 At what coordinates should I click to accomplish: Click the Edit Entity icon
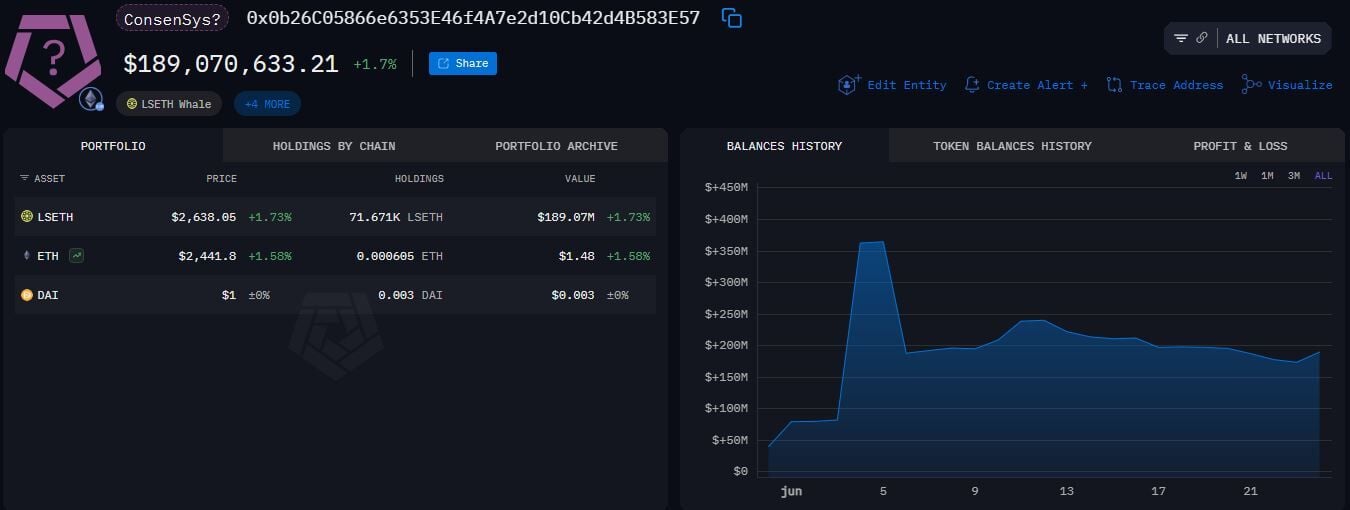pyautogui.click(x=849, y=85)
